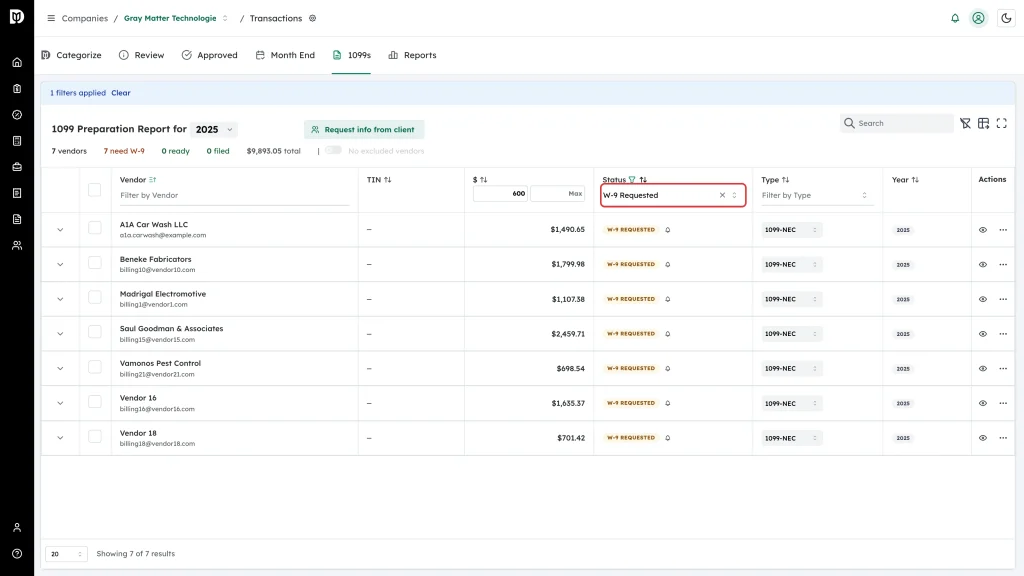Open the Status filter dropdown
The image size is (1024, 576).
click(673, 195)
